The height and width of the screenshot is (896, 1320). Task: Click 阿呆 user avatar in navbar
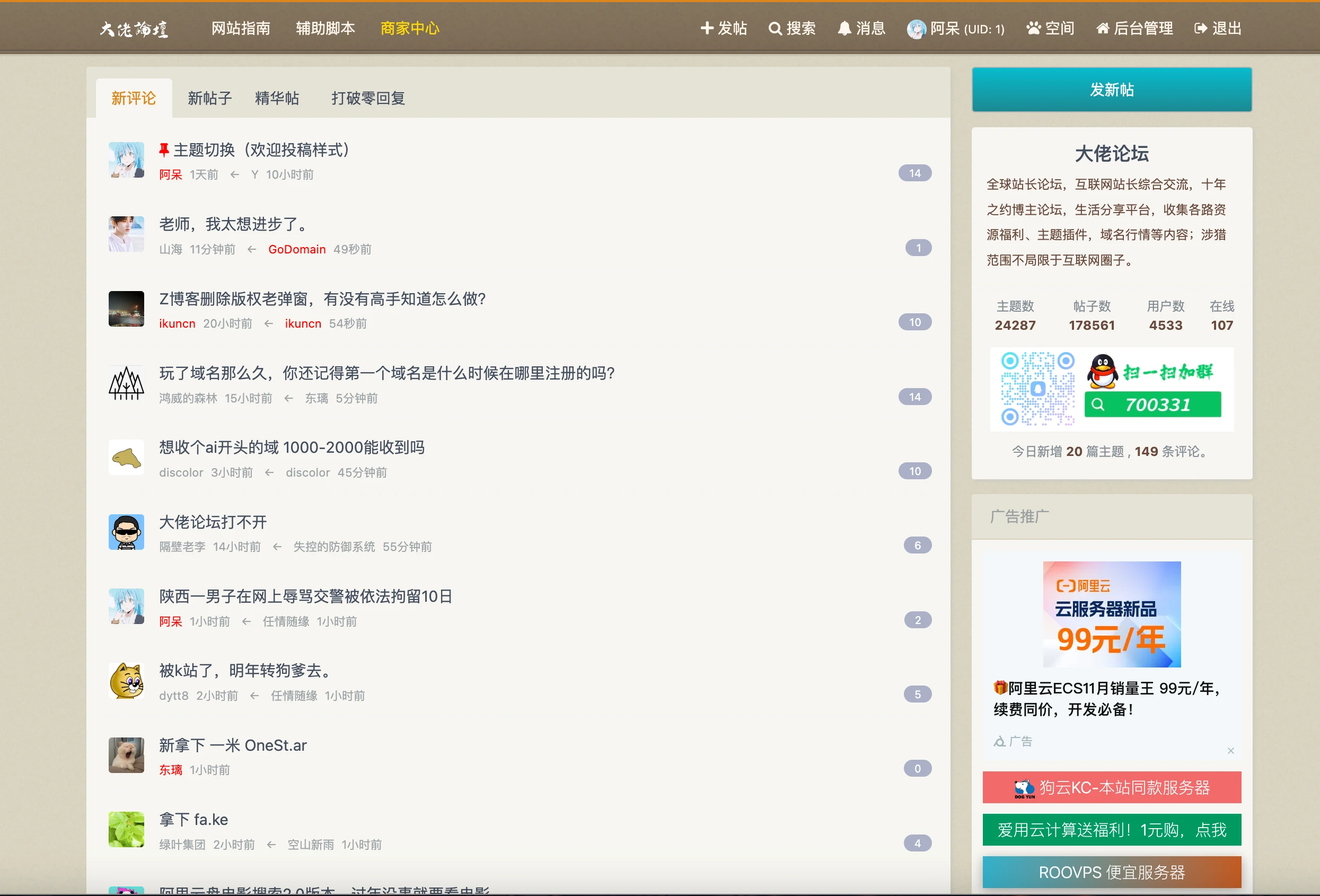pyautogui.click(x=916, y=29)
